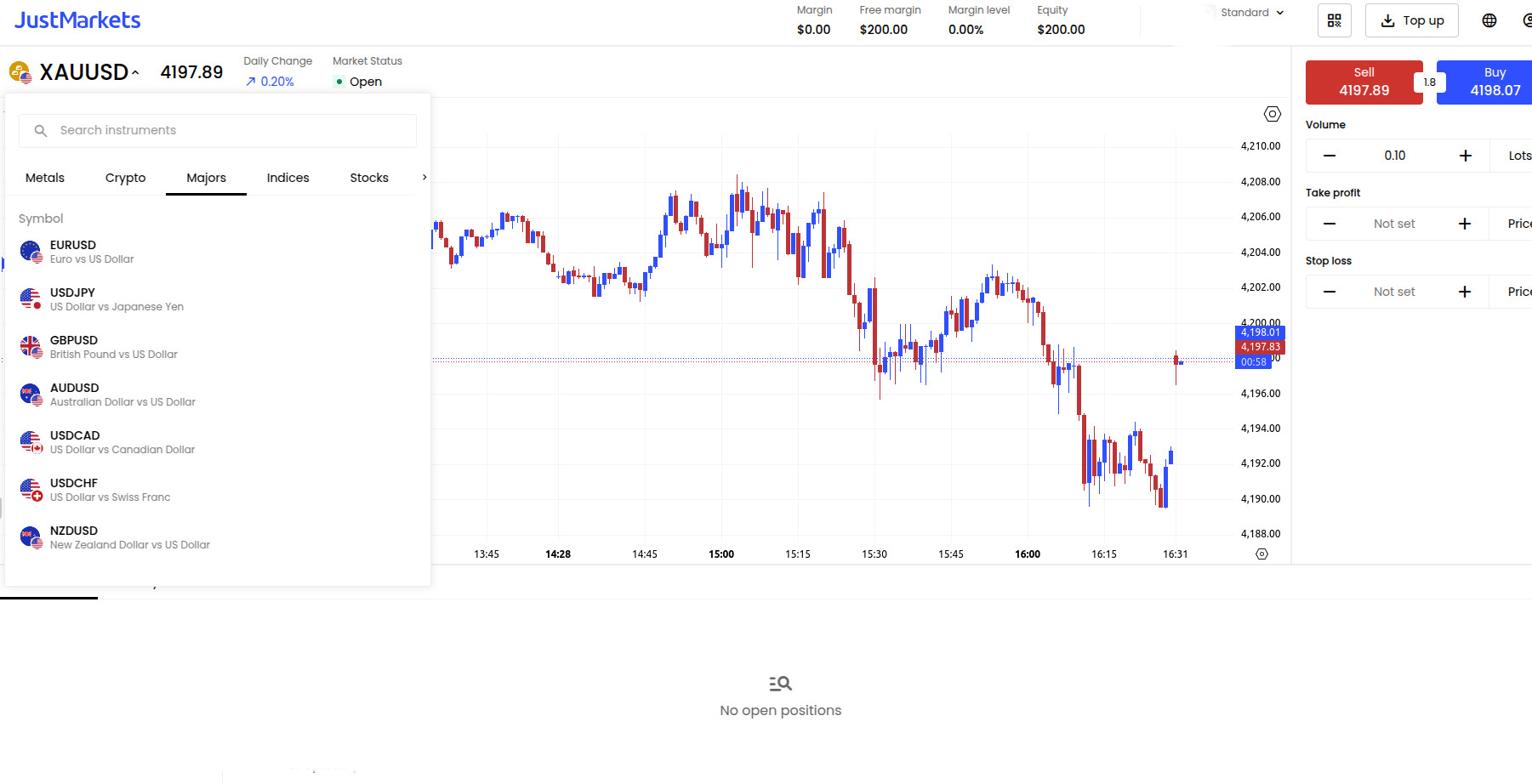Click the blue Buy 4198.07 button
The height and width of the screenshot is (784, 1532).
click(x=1495, y=82)
